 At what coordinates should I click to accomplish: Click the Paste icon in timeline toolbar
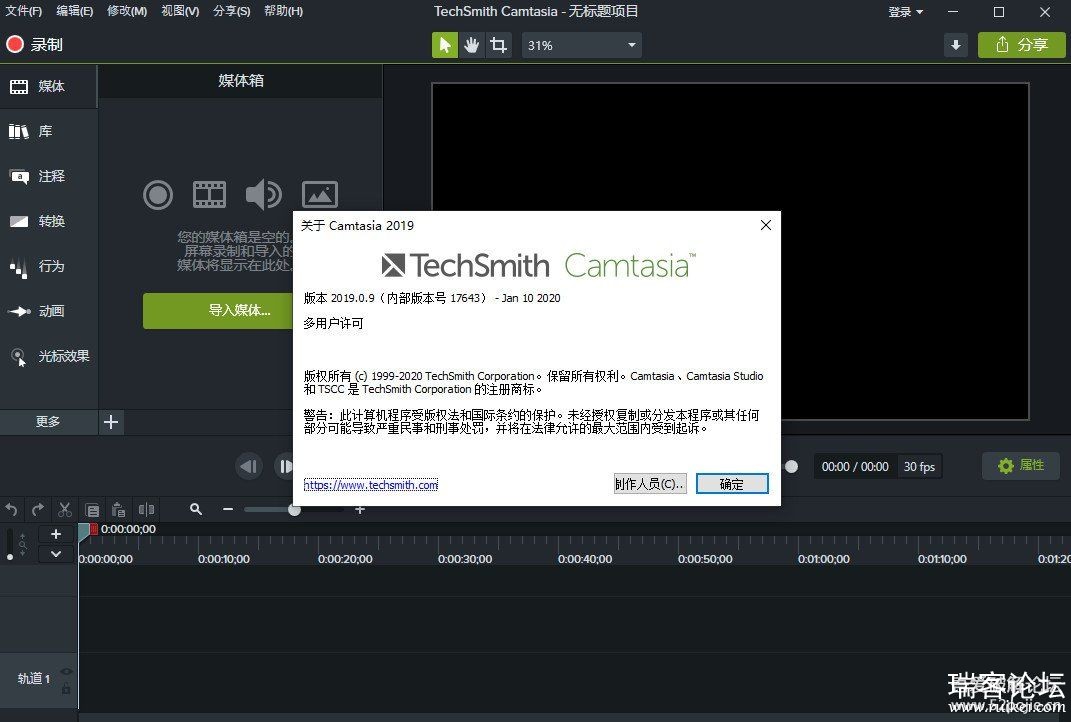[119, 510]
